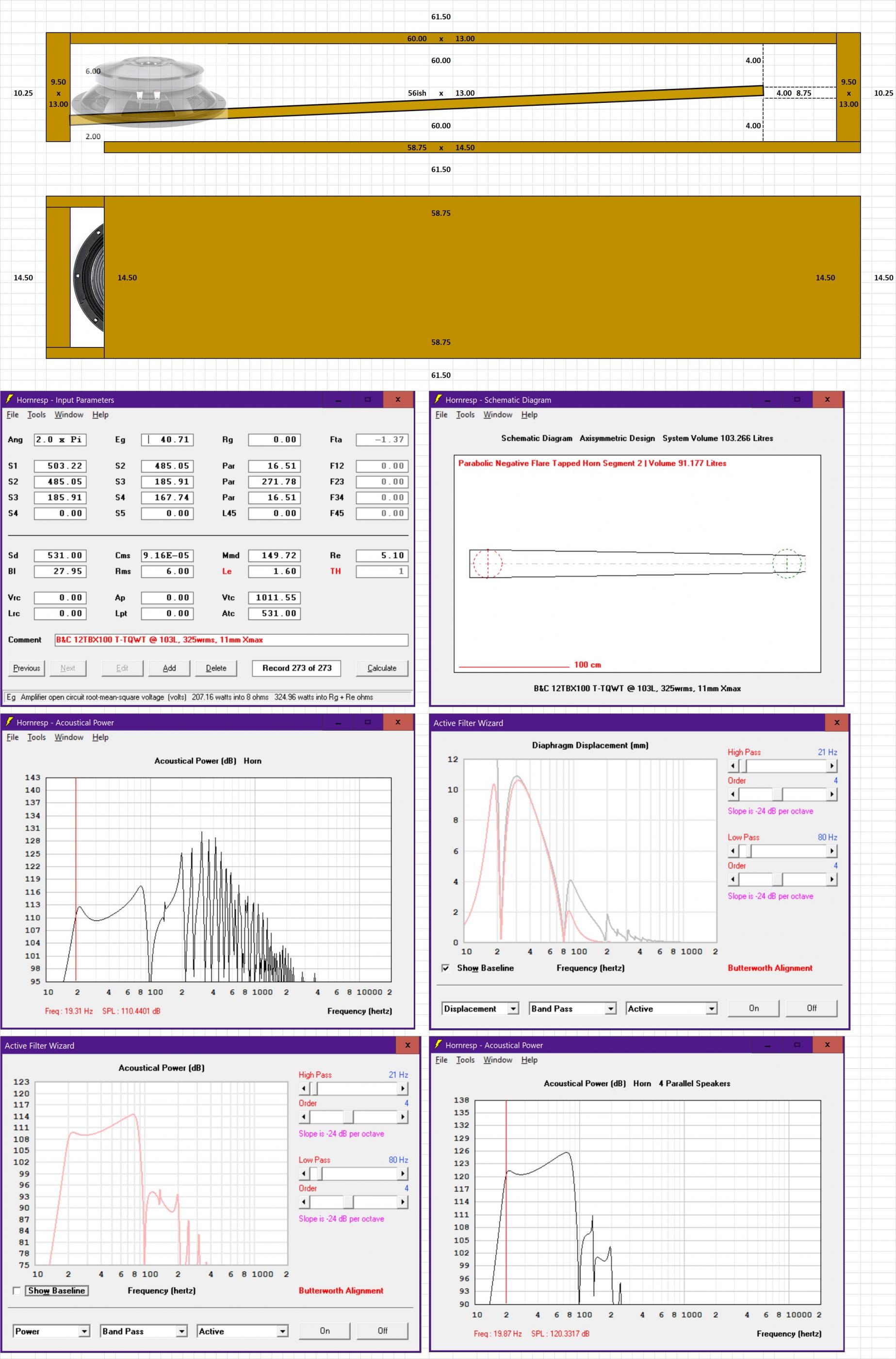Click the S1 input field 503.22
Image resolution: width=896 pixels, height=1359 pixels.
tap(60, 466)
